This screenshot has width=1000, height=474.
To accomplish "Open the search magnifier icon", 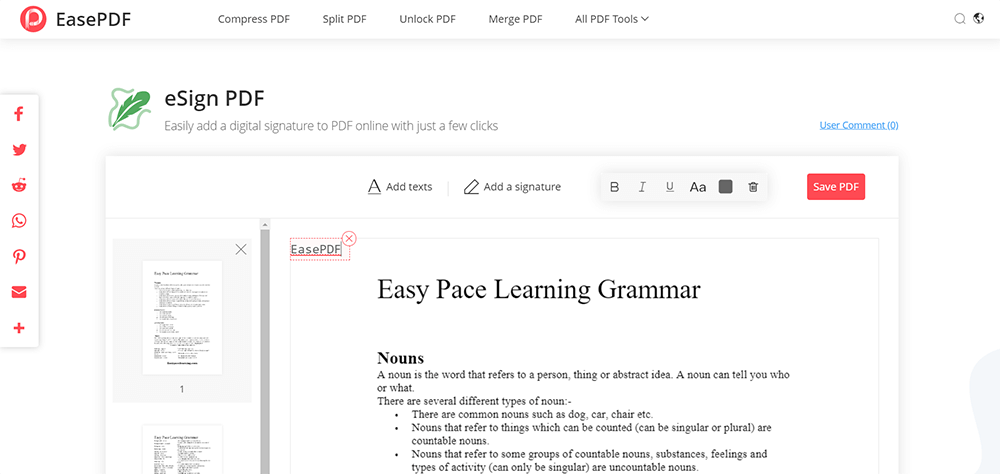I will point(960,19).
